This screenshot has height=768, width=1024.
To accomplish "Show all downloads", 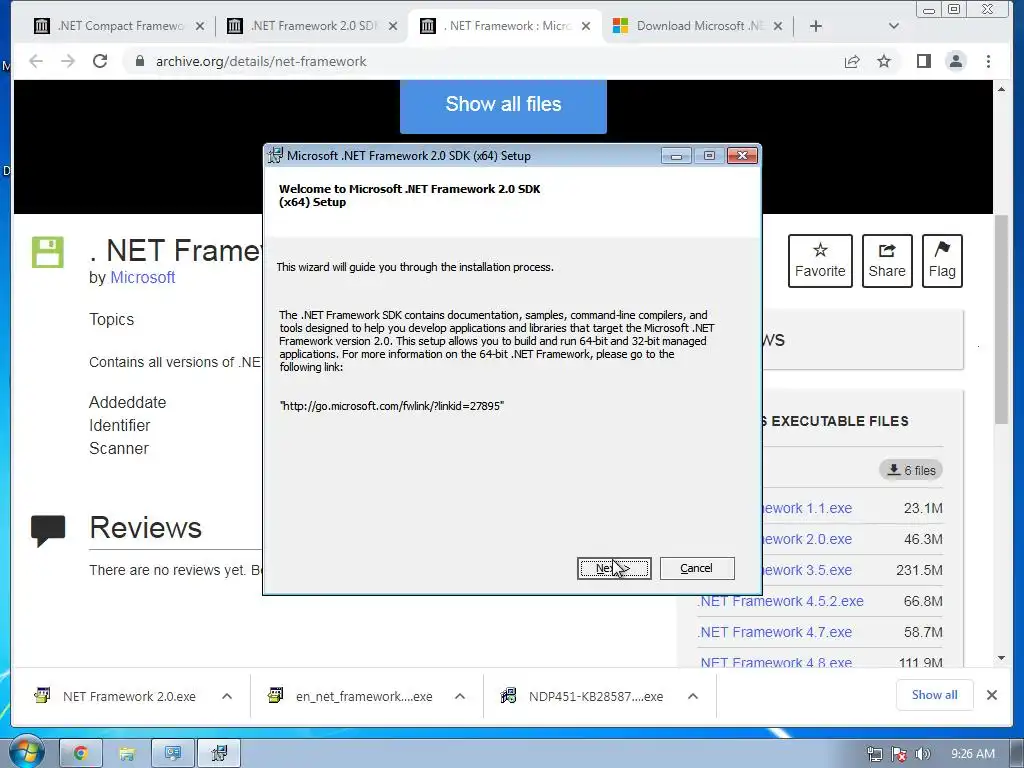I will [x=935, y=695].
